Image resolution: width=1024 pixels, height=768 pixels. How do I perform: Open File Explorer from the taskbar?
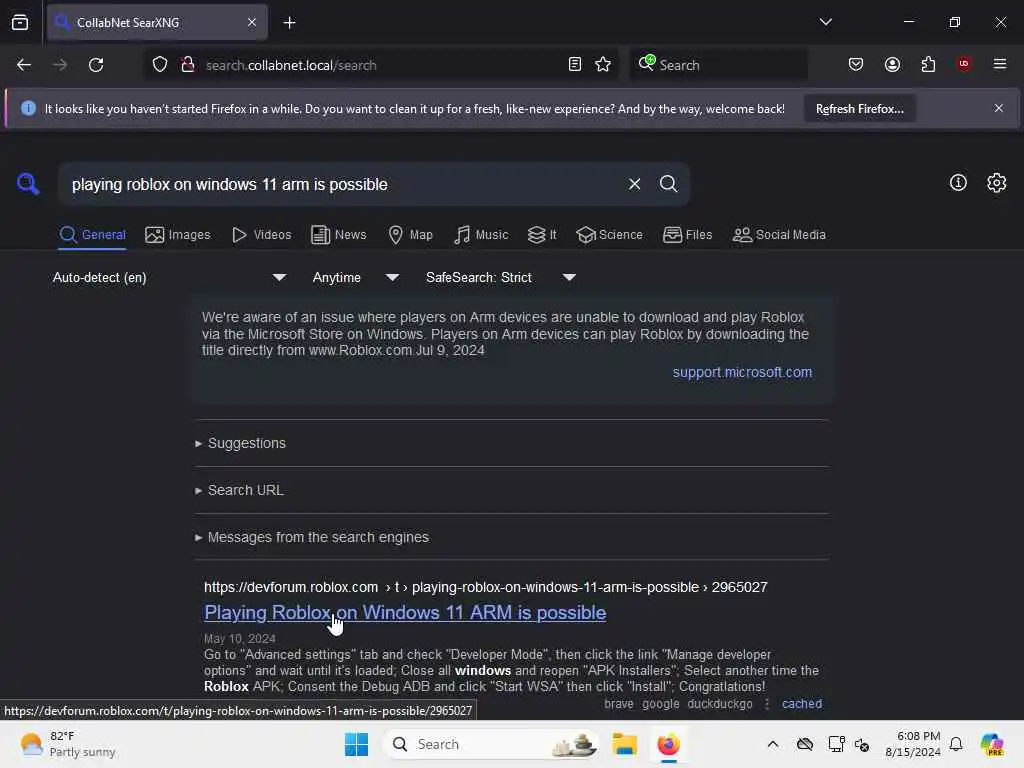pos(624,744)
